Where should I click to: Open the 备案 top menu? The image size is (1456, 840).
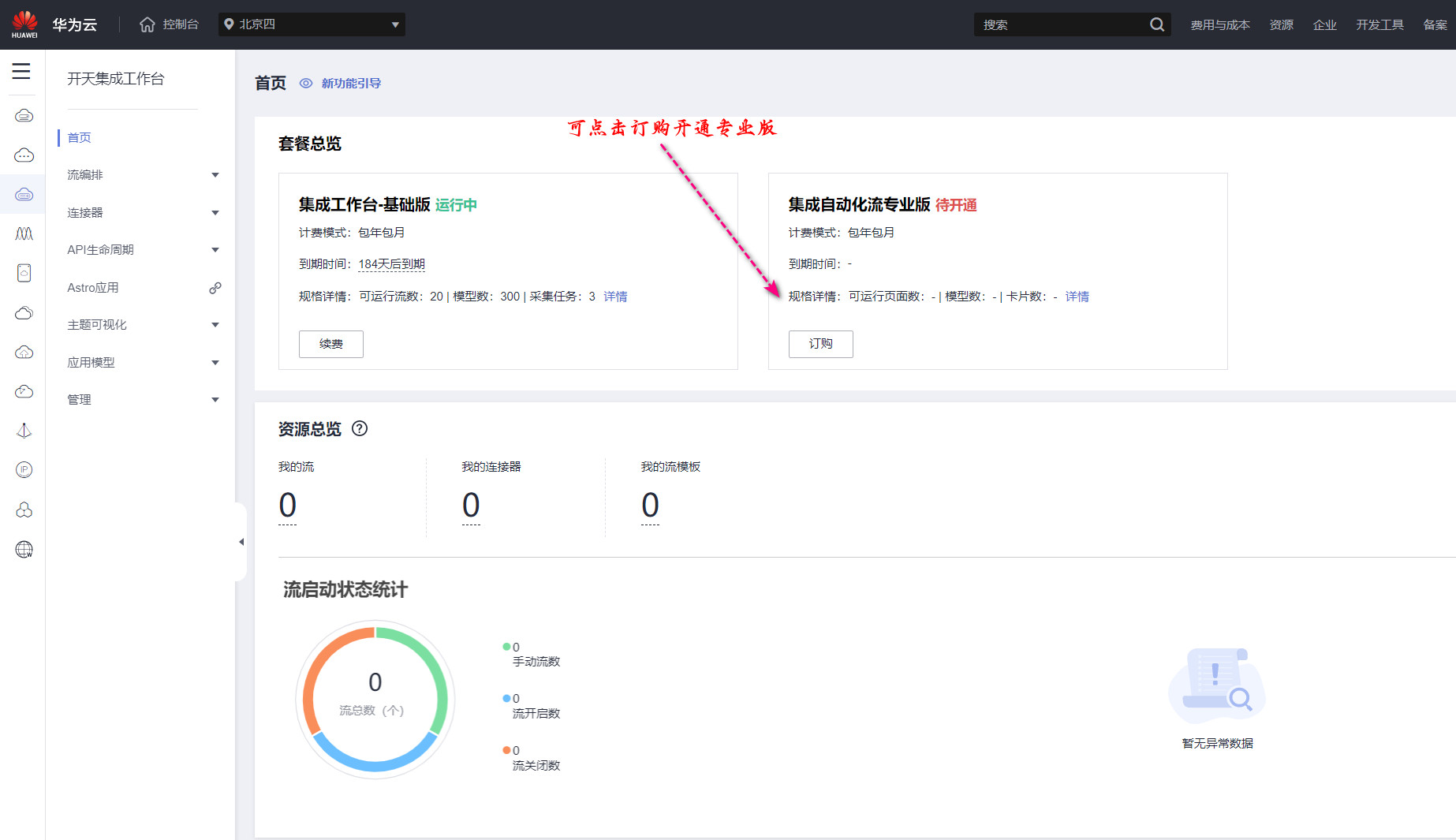(1435, 24)
